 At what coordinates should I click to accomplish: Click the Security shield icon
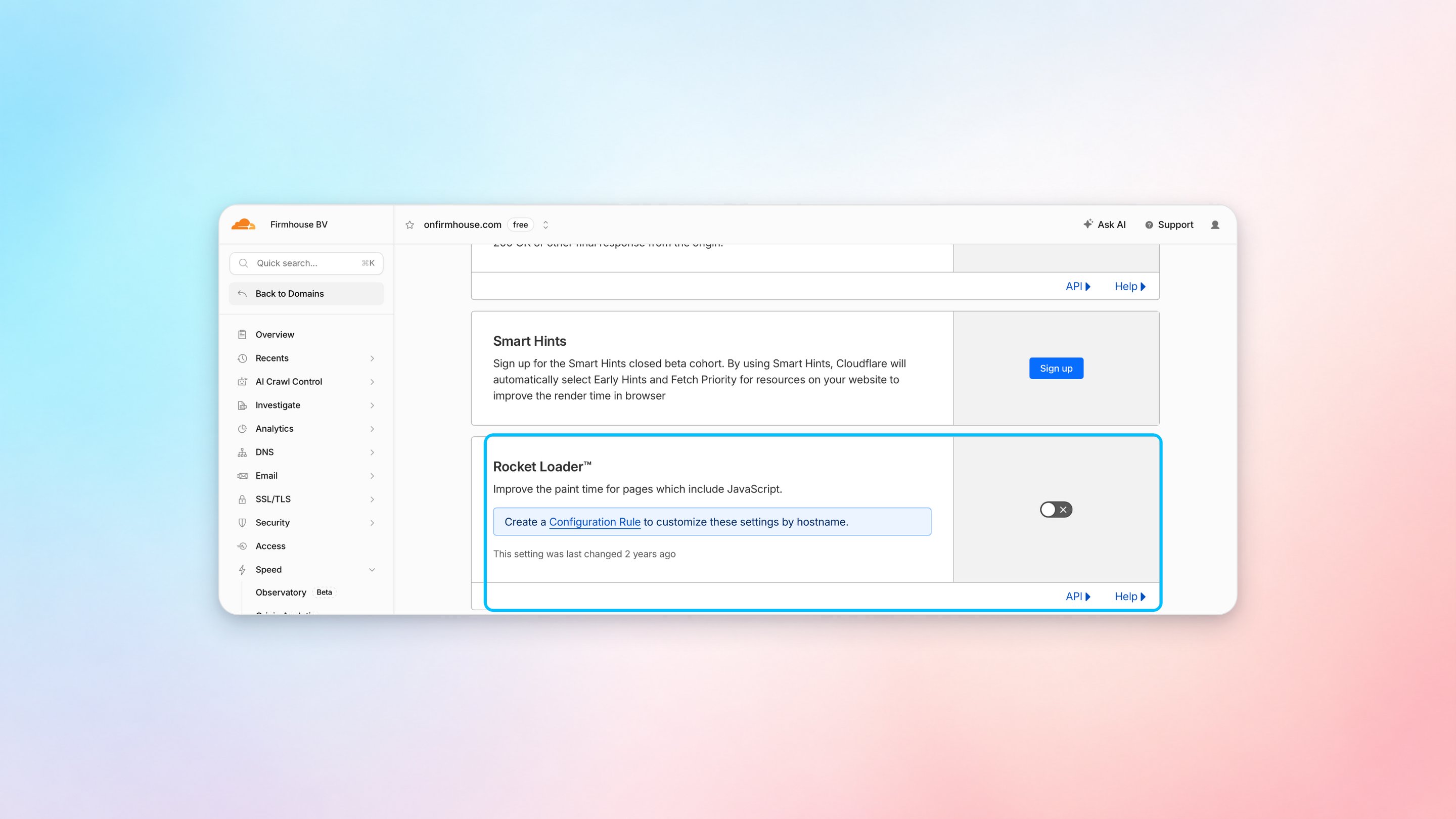tap(243, 523)
